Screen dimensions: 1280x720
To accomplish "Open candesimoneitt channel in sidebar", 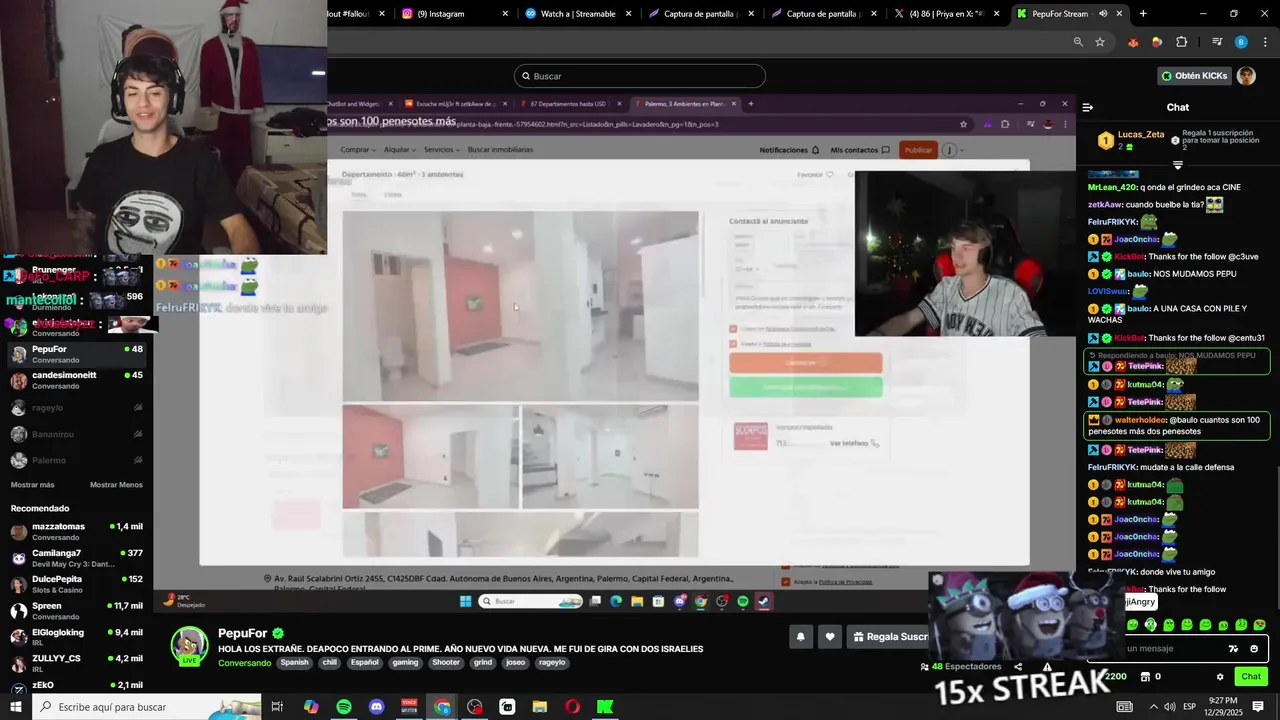I will 77,381.
